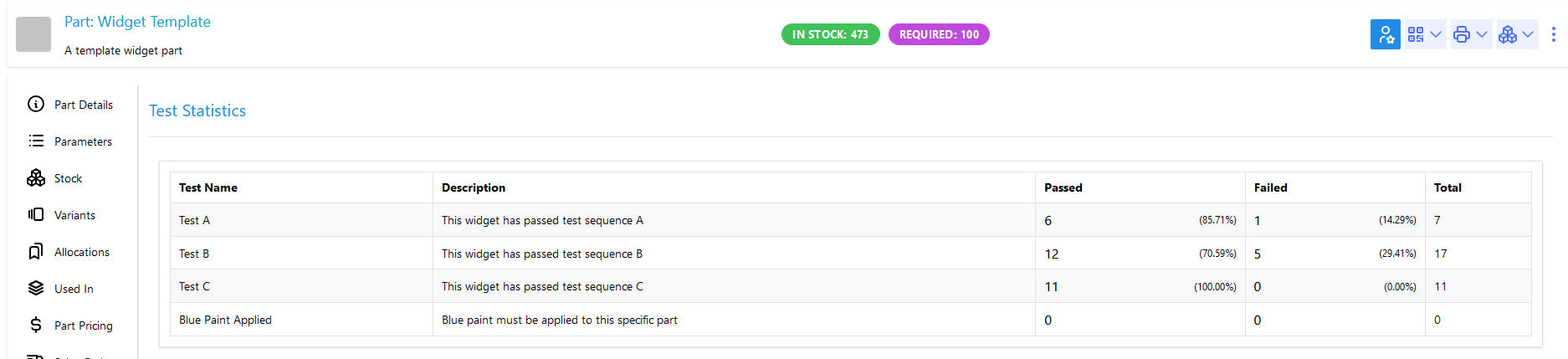This screenshot has width=1568, height=359.
Task: Sort by the Test Name column header
Action: 208,187
